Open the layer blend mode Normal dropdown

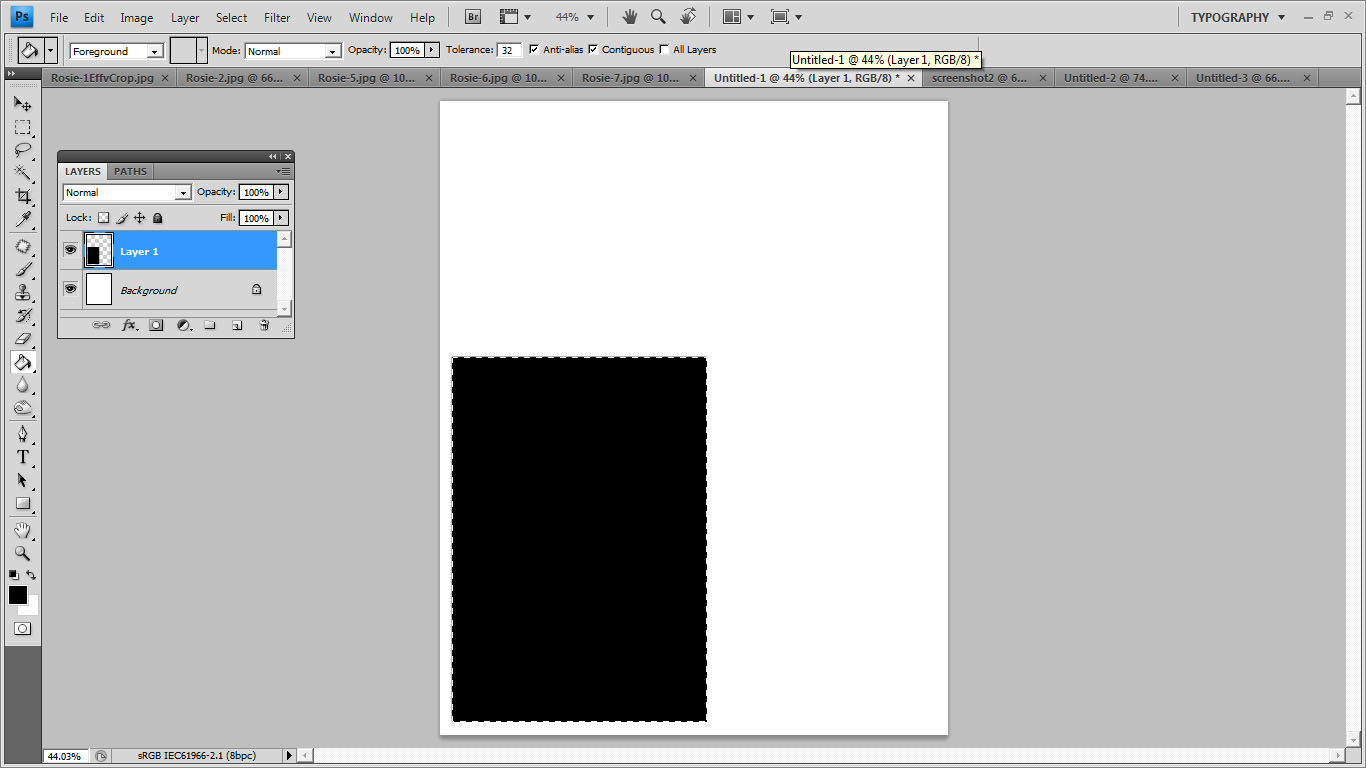pos(126,192)
